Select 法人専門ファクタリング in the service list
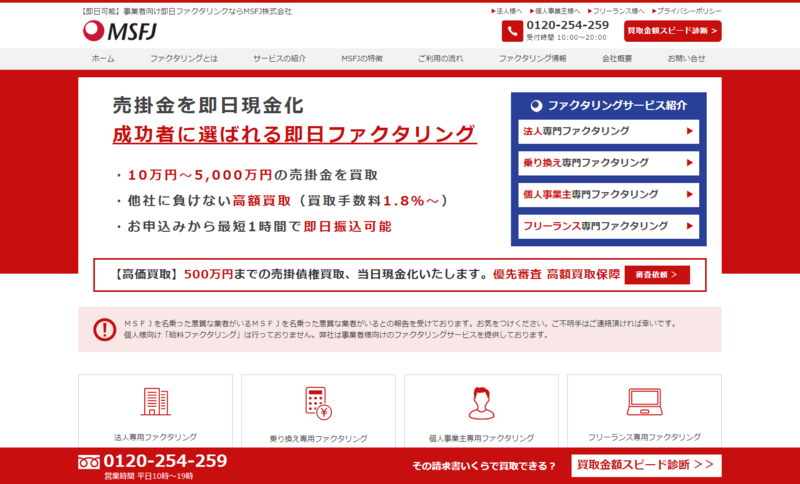Viewport: 800px width, 484px height. pos(609,131)
